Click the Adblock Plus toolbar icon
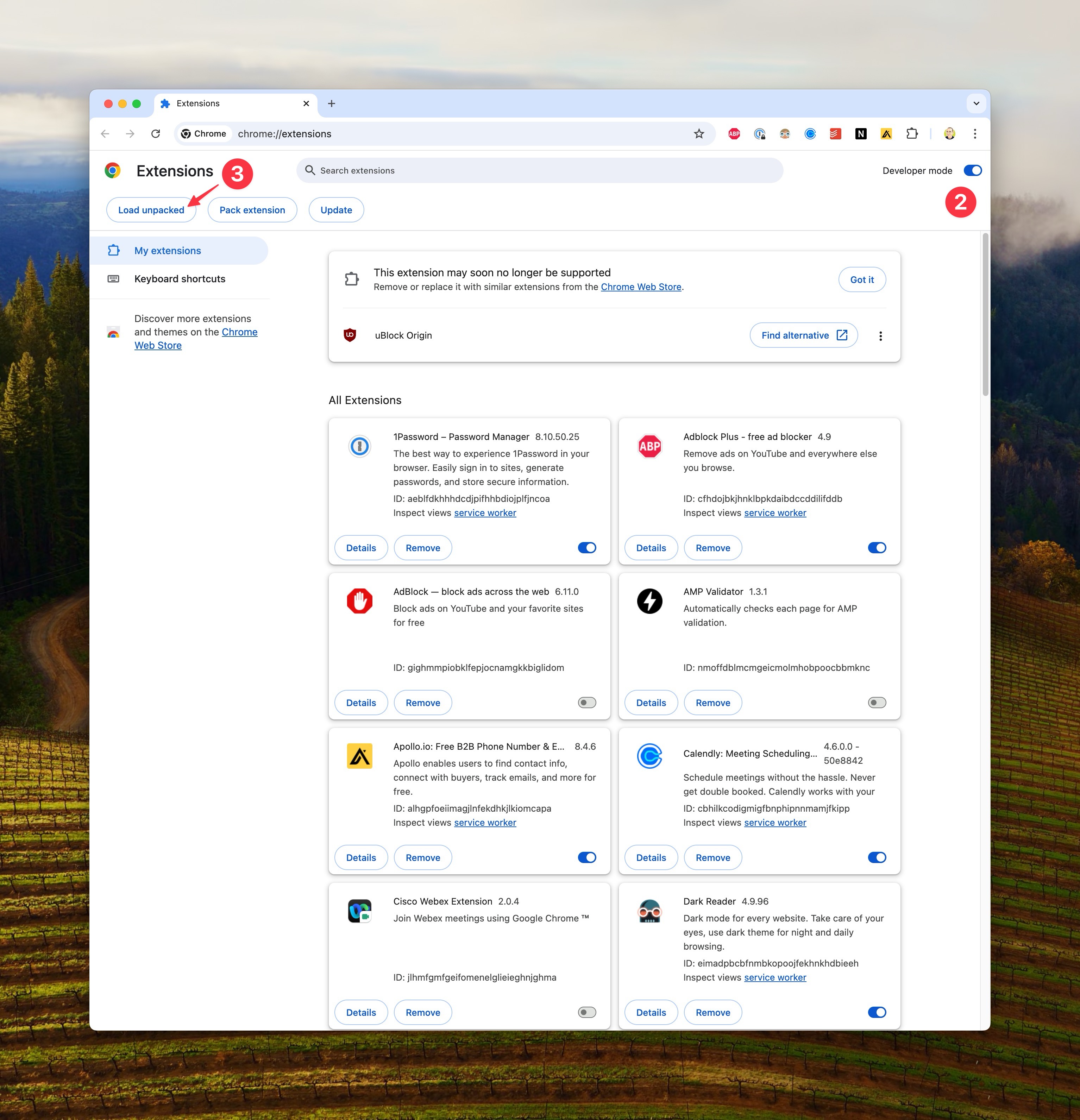The height and width of the screenshot is (1120, 1080). pyautogui.click(x=734, y=134)
